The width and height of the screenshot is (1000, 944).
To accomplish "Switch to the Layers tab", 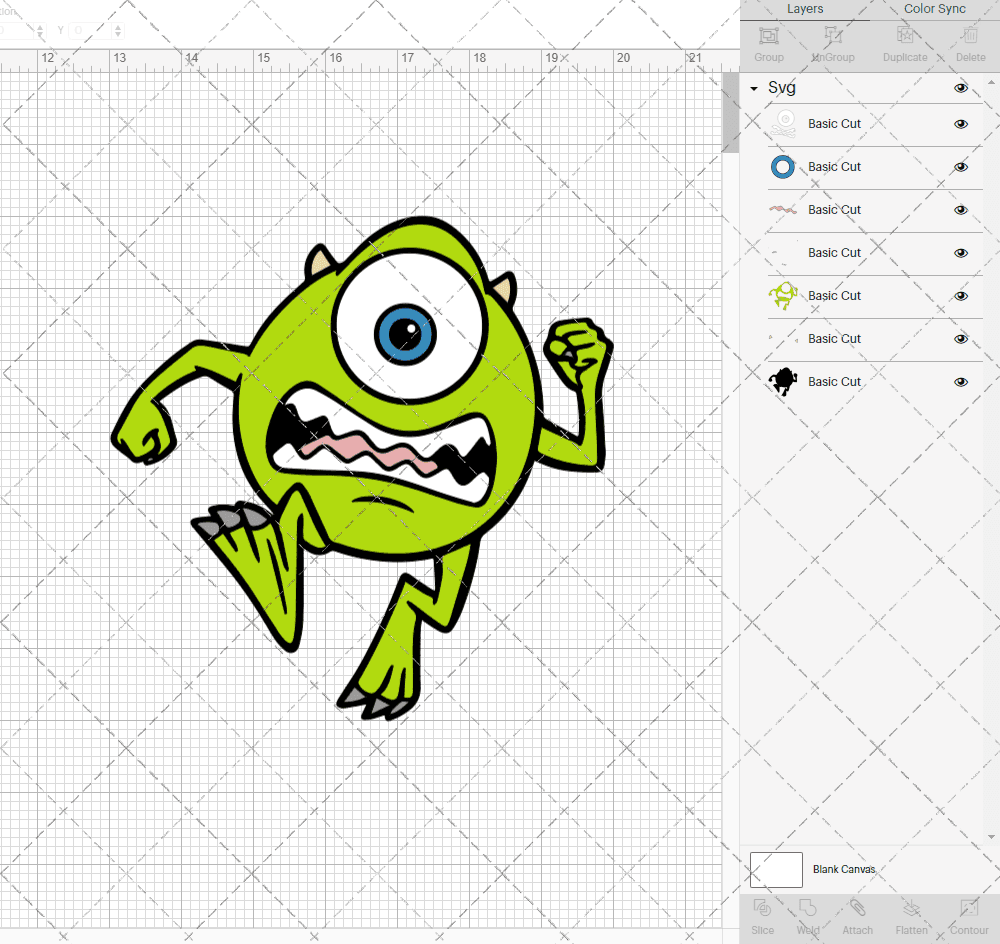I will coord(805,9).
